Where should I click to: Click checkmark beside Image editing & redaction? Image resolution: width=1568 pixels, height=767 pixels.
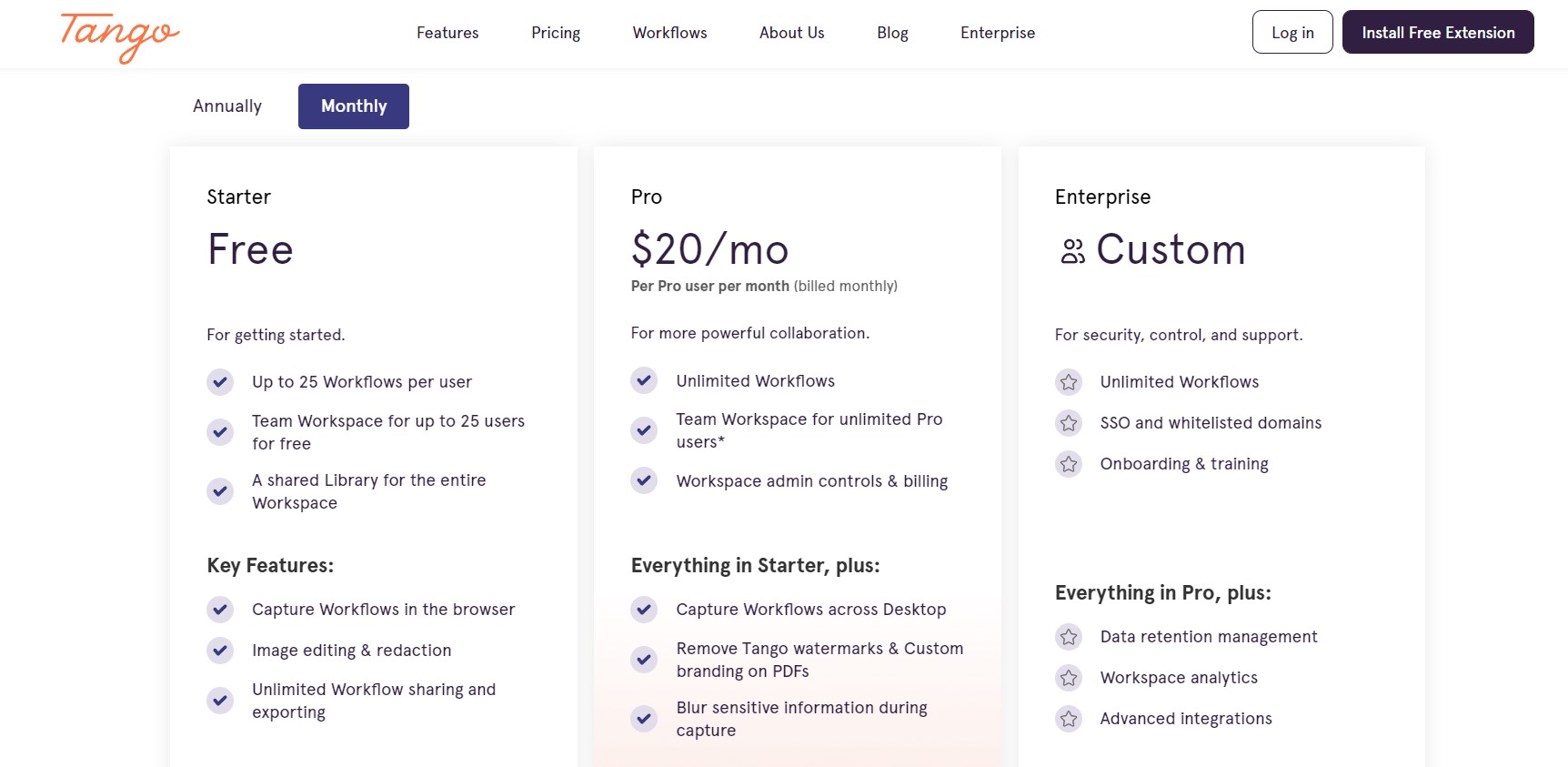pos(220,651)
